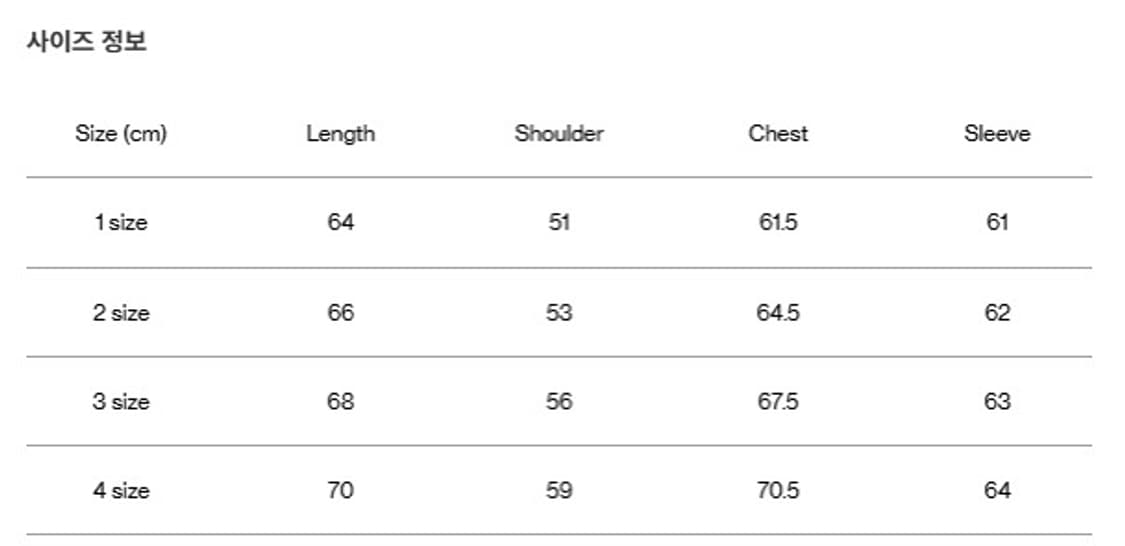Click Shoulder value 53 for 2 size
The height and width of the screenshot is (546, 1125).
[x=559, y=312]
